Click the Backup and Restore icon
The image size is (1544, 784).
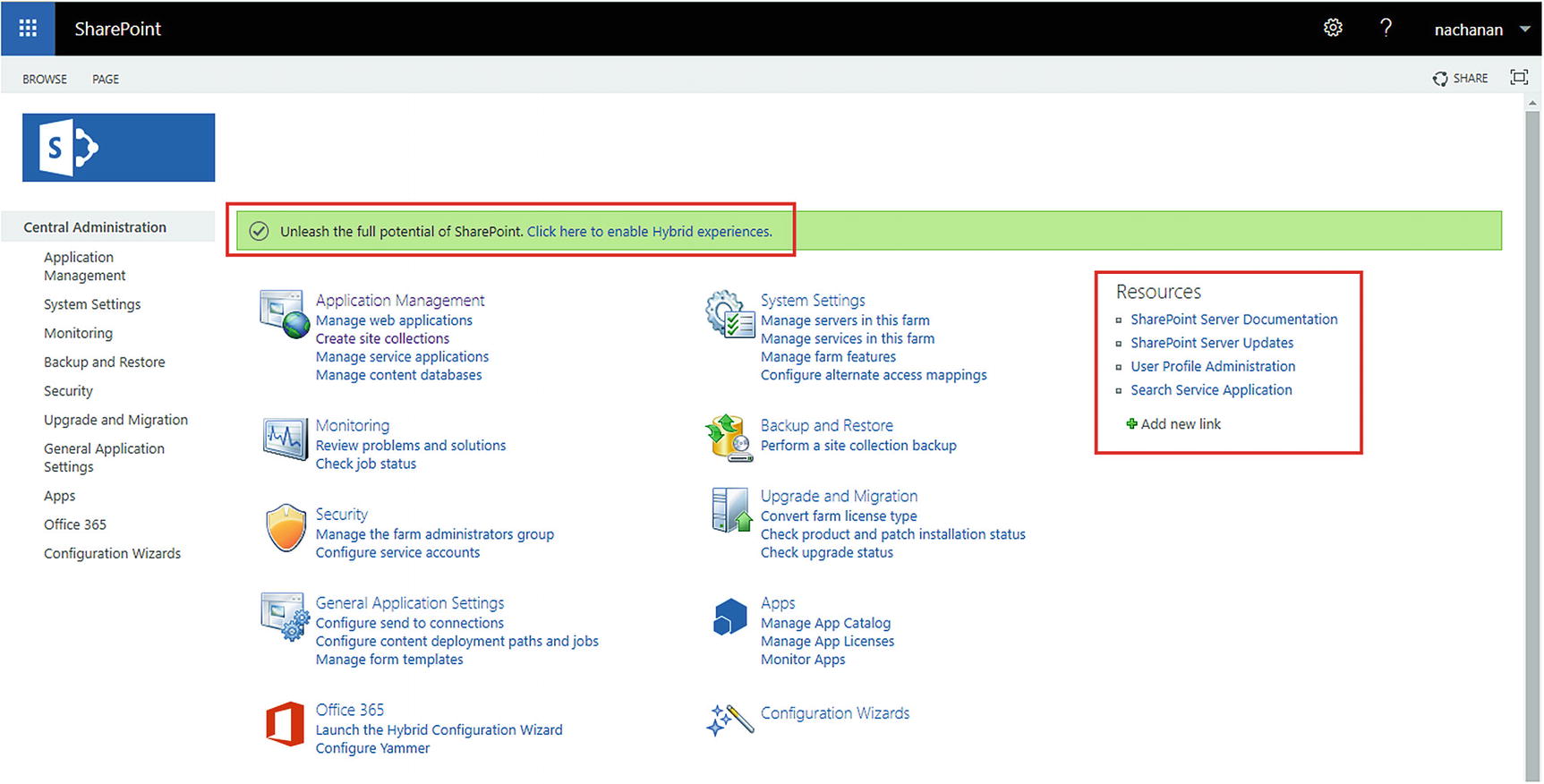pyautogui.click(x=729, y=438)
